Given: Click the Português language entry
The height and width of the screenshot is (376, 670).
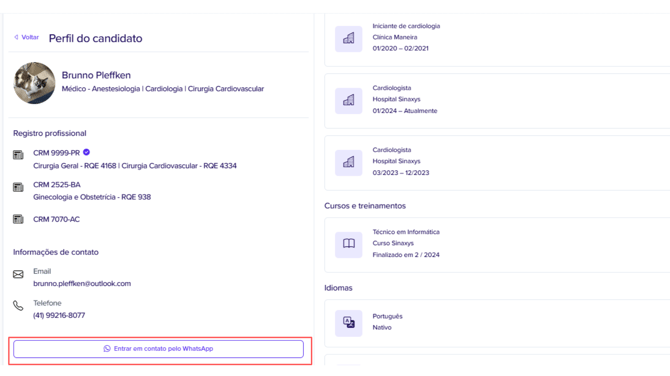Looking at the screenshot, I should (388, 317).
